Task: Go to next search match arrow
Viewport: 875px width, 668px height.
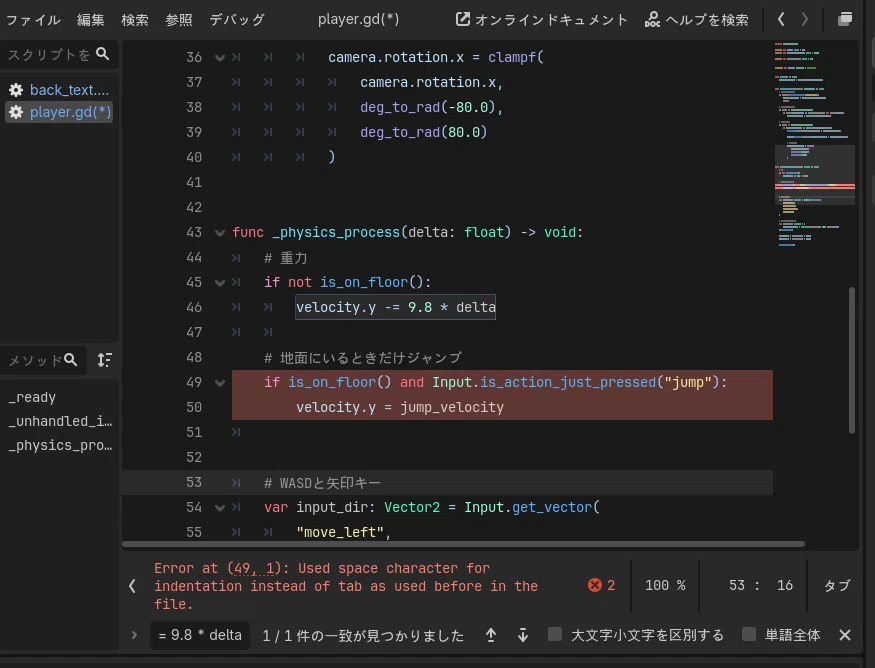Action: pyautogui.click(x=522, y=635)
